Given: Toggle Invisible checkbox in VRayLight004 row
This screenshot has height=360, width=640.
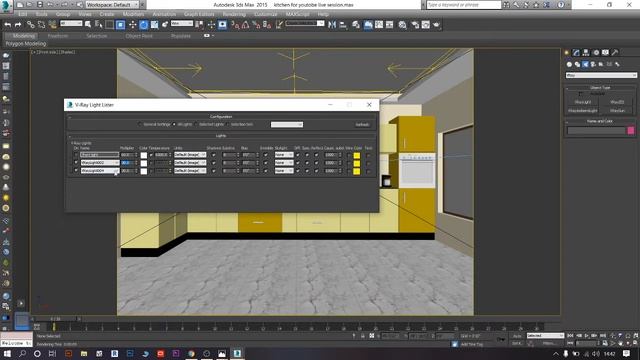Looking at the screenshot, I should (x=266, y=171).
